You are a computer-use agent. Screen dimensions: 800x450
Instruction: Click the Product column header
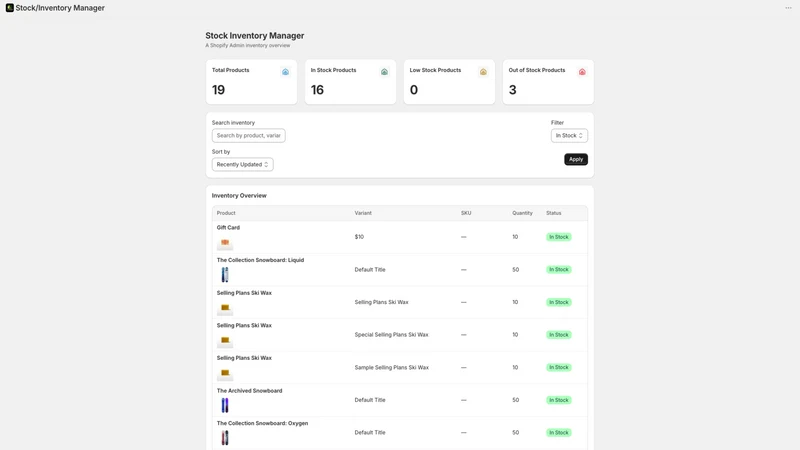coord(226,213)
